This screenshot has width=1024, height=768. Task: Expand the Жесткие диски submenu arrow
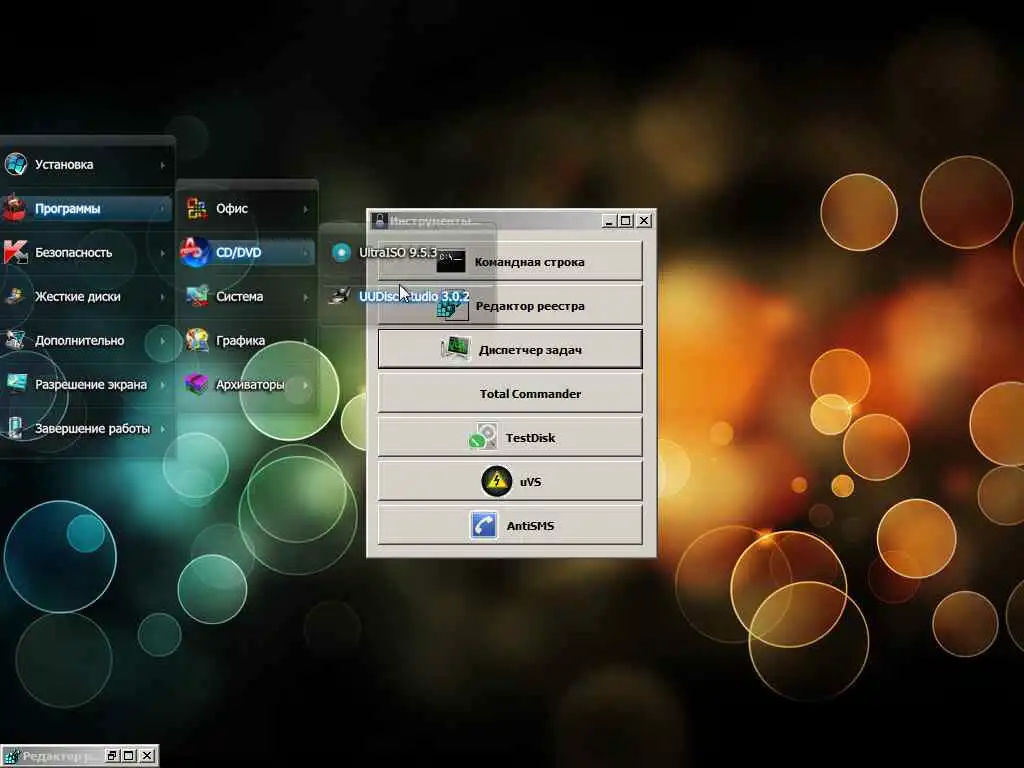pyautogui.click(x=163, y=297)
